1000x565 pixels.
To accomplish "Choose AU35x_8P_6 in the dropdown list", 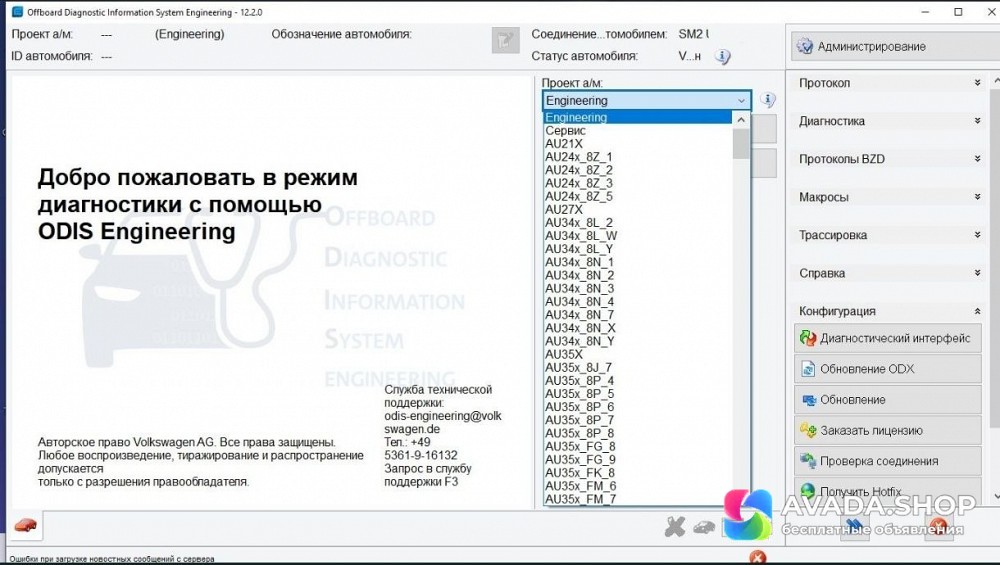I will 580,407.
